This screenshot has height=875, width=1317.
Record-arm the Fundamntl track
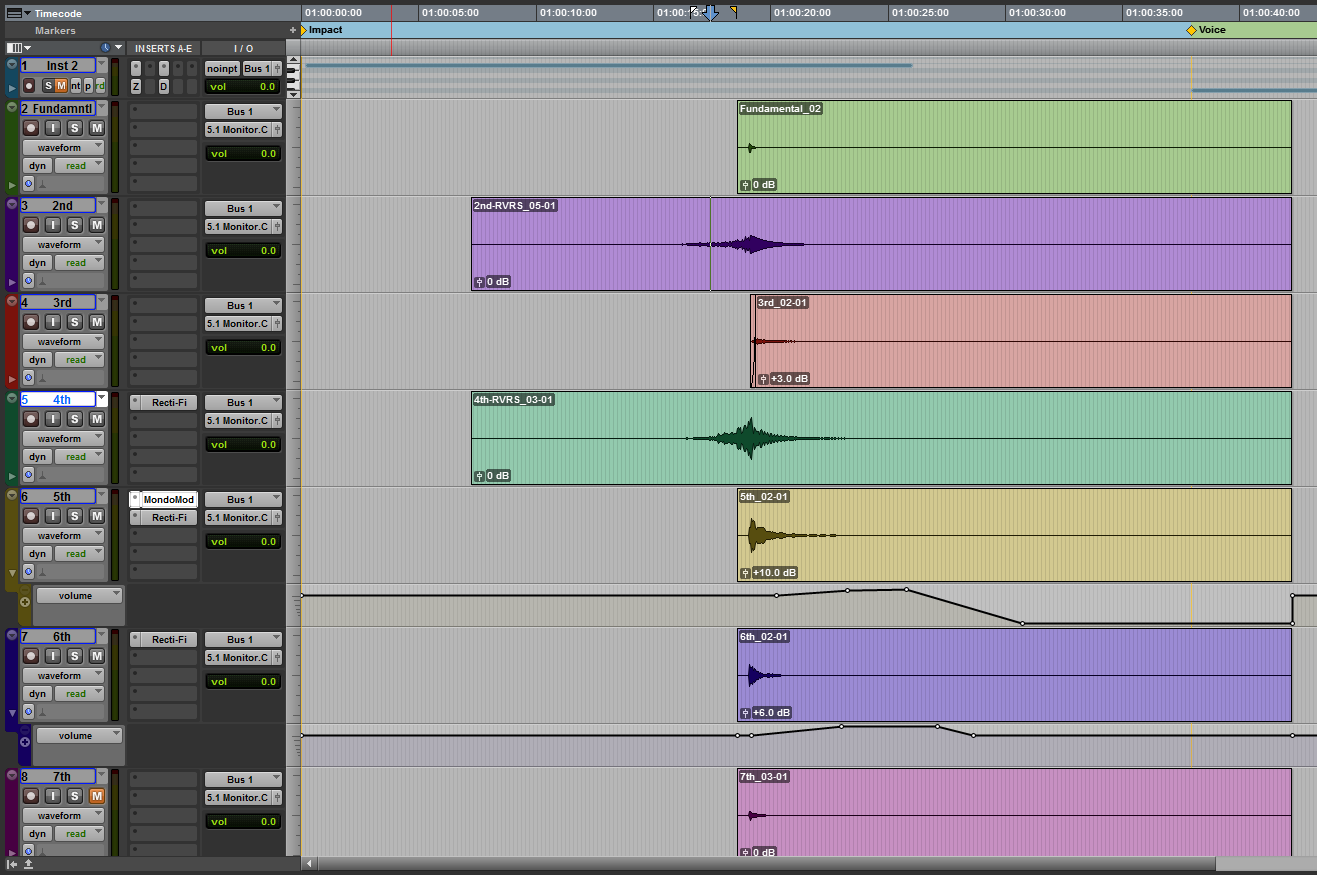tap(30, 128)
